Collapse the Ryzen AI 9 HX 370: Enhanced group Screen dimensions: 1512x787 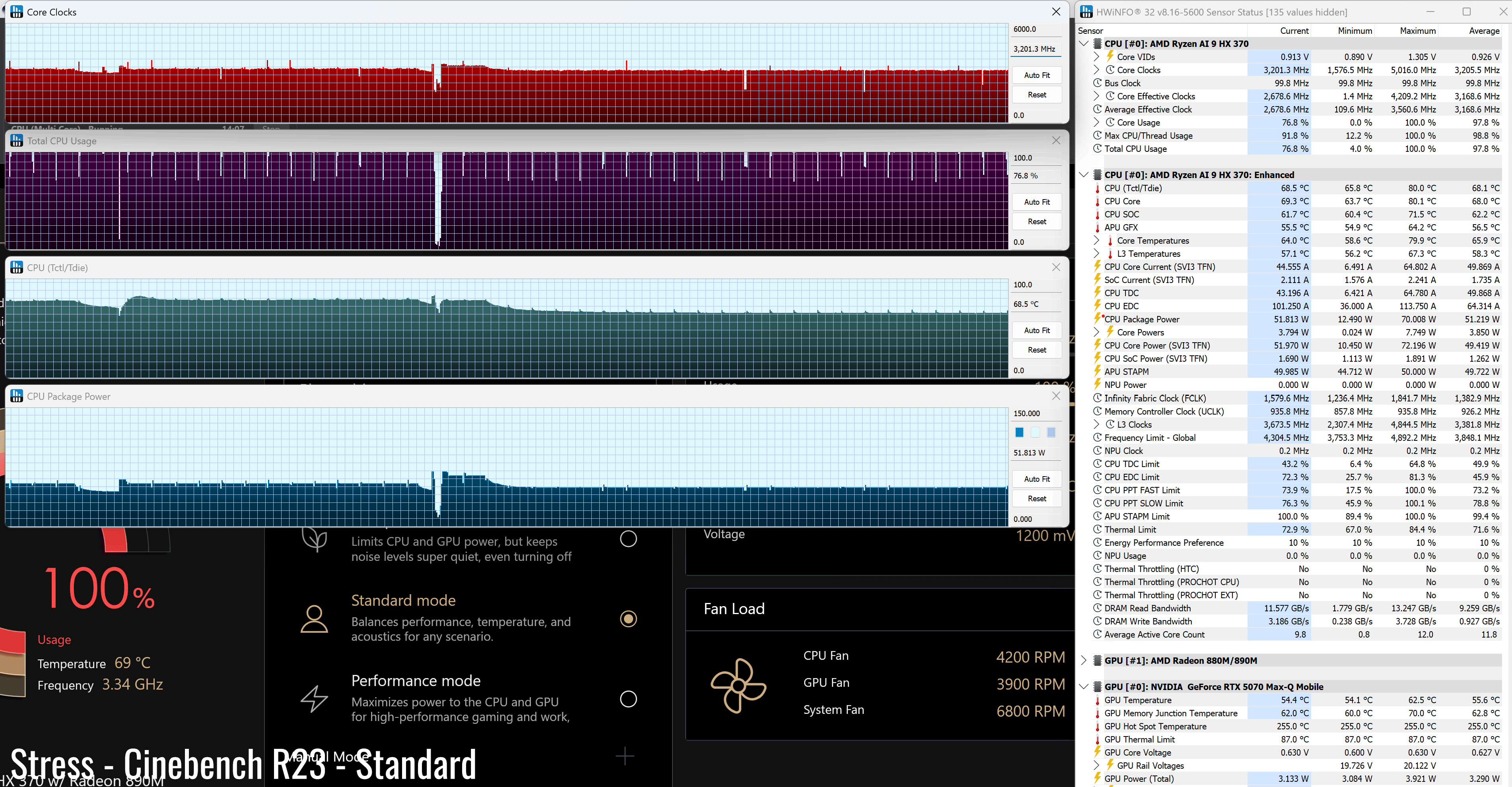(1084, 175)
